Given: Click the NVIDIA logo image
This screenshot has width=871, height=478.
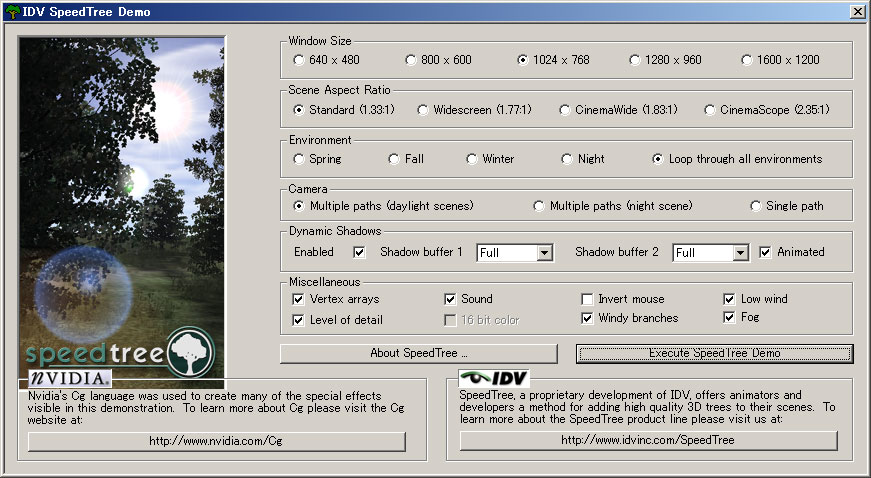Looking at the screenshot, I should pos(69,379).
